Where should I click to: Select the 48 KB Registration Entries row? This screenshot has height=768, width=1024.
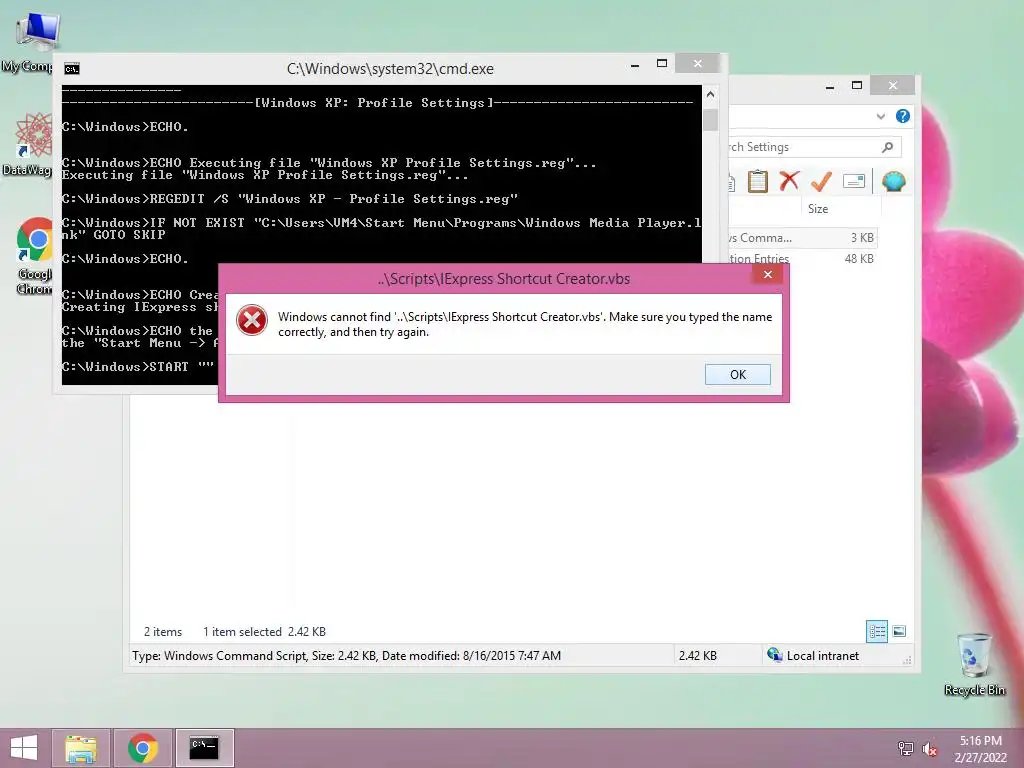click(803, 259)
